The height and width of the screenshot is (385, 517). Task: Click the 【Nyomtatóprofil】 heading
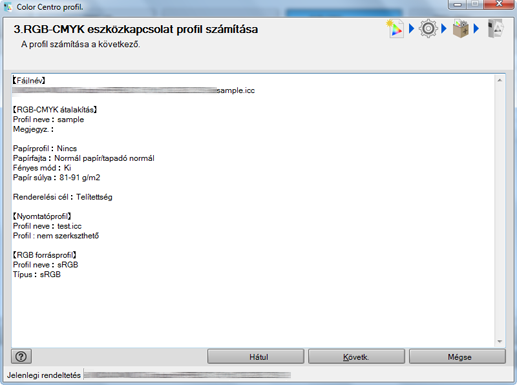point(42,217)
